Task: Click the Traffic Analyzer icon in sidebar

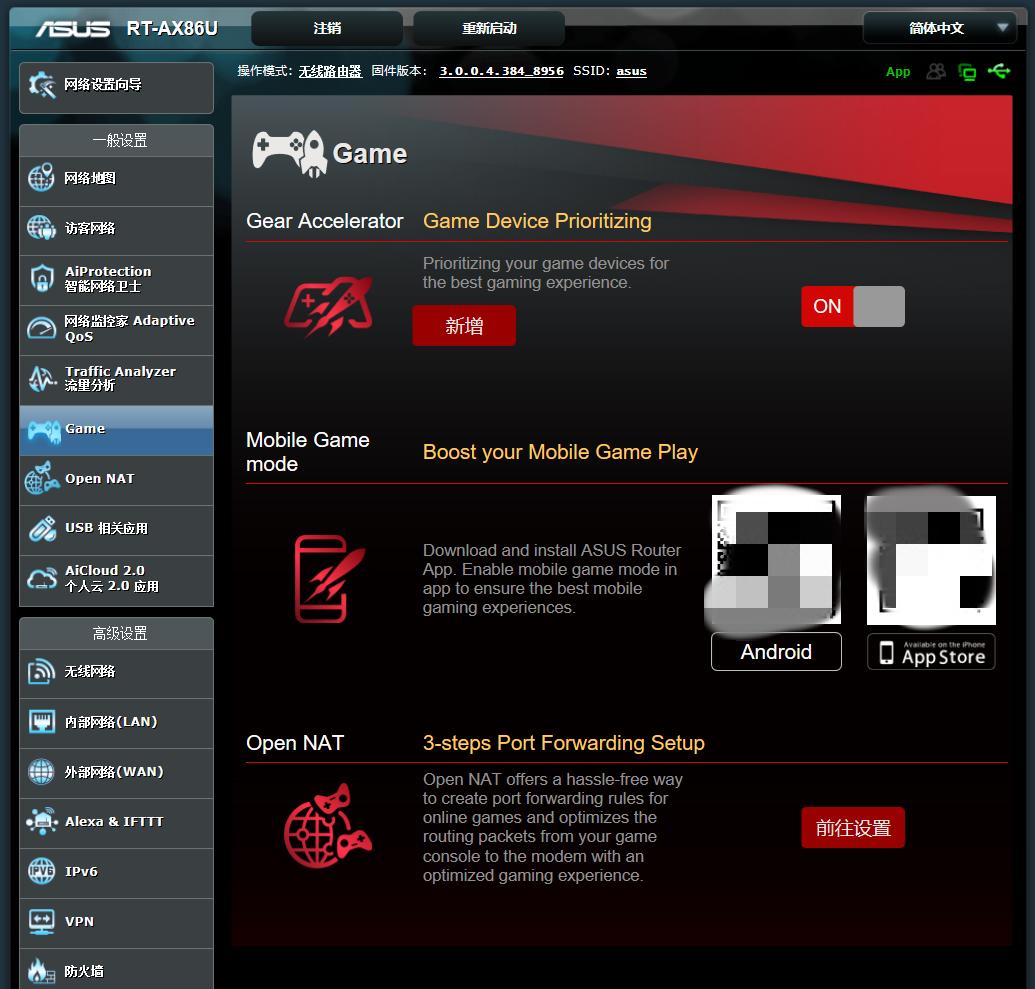Action: click(x=41, y=379)
